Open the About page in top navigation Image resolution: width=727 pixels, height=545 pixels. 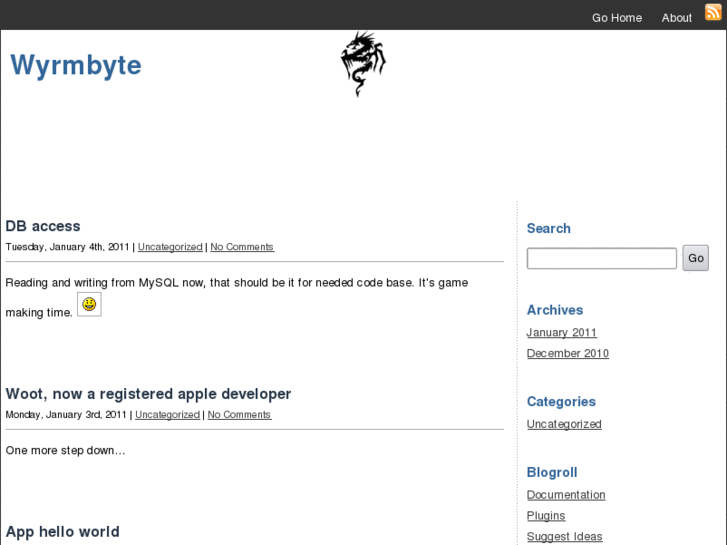tap(676, 18)
